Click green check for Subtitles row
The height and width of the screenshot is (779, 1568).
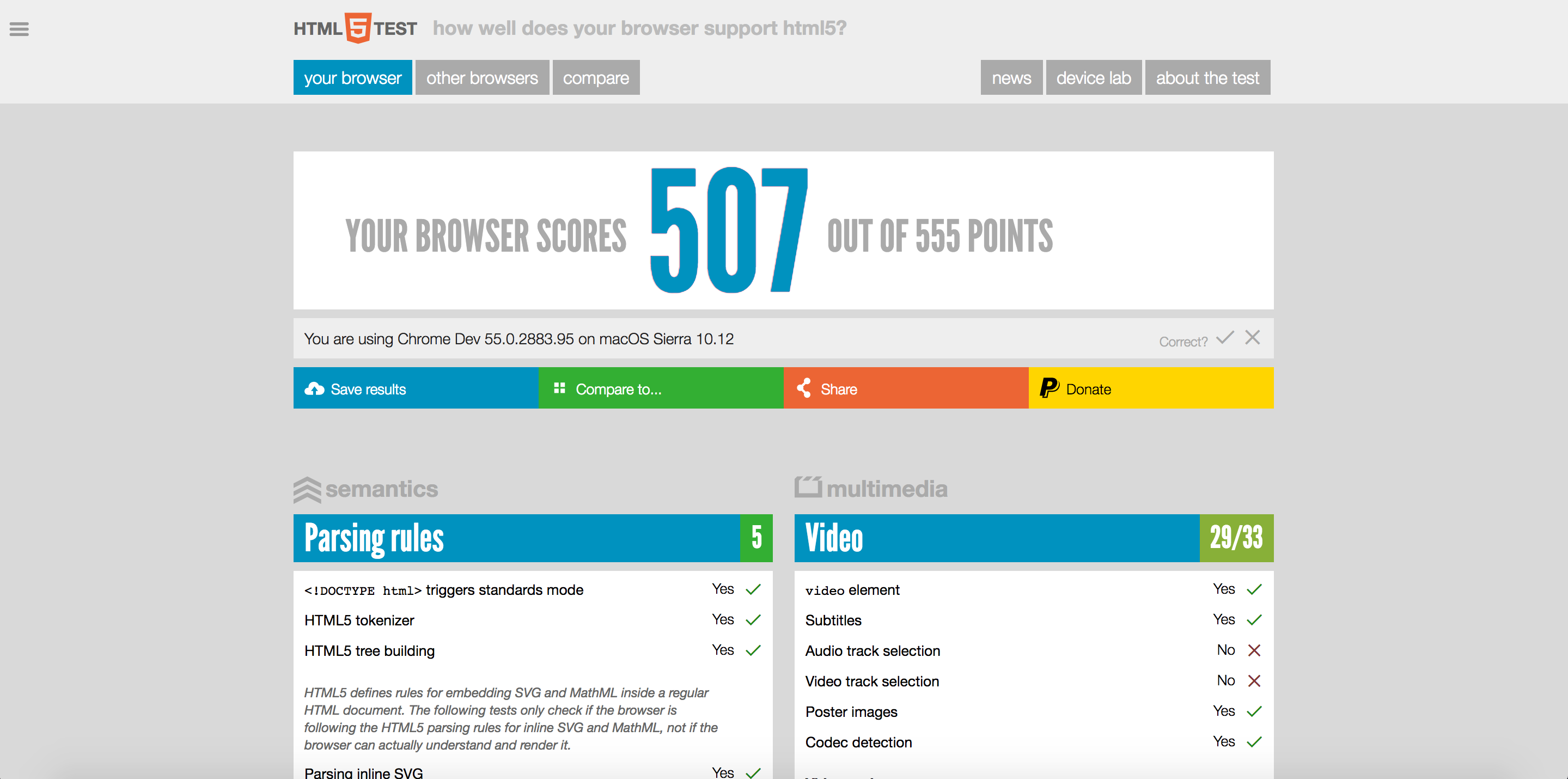click(x=1254, y=619)
